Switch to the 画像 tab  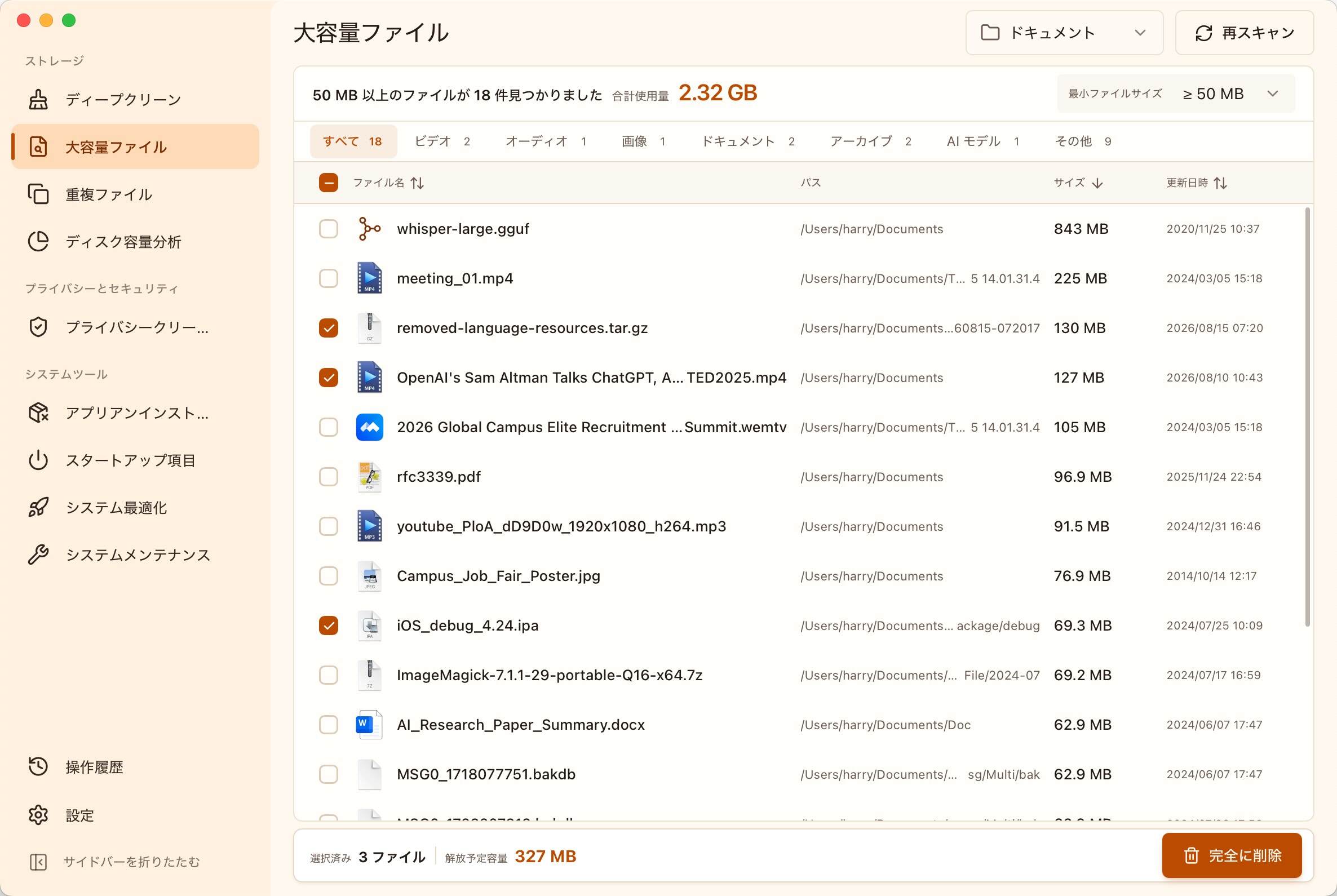point(643,141)
